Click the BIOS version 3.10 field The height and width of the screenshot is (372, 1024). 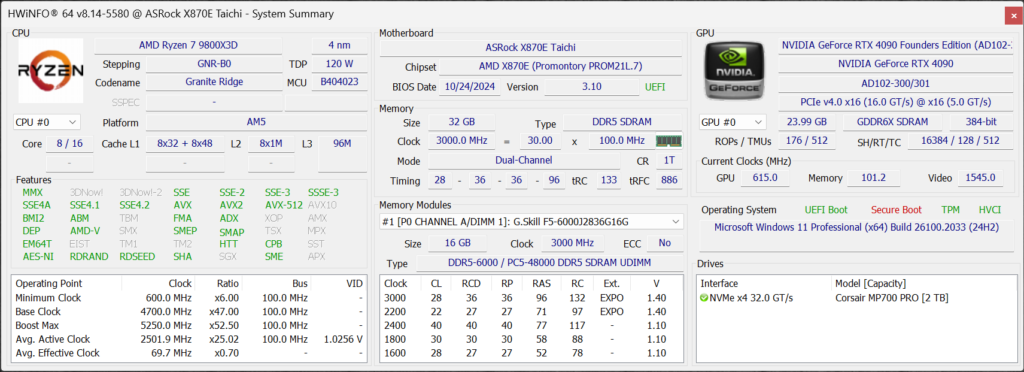(592, 87)
